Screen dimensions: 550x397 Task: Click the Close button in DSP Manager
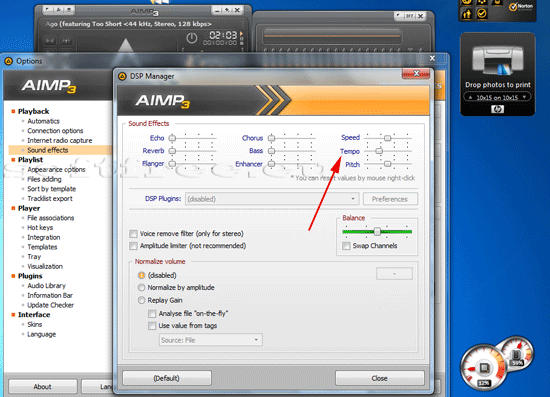380,378
